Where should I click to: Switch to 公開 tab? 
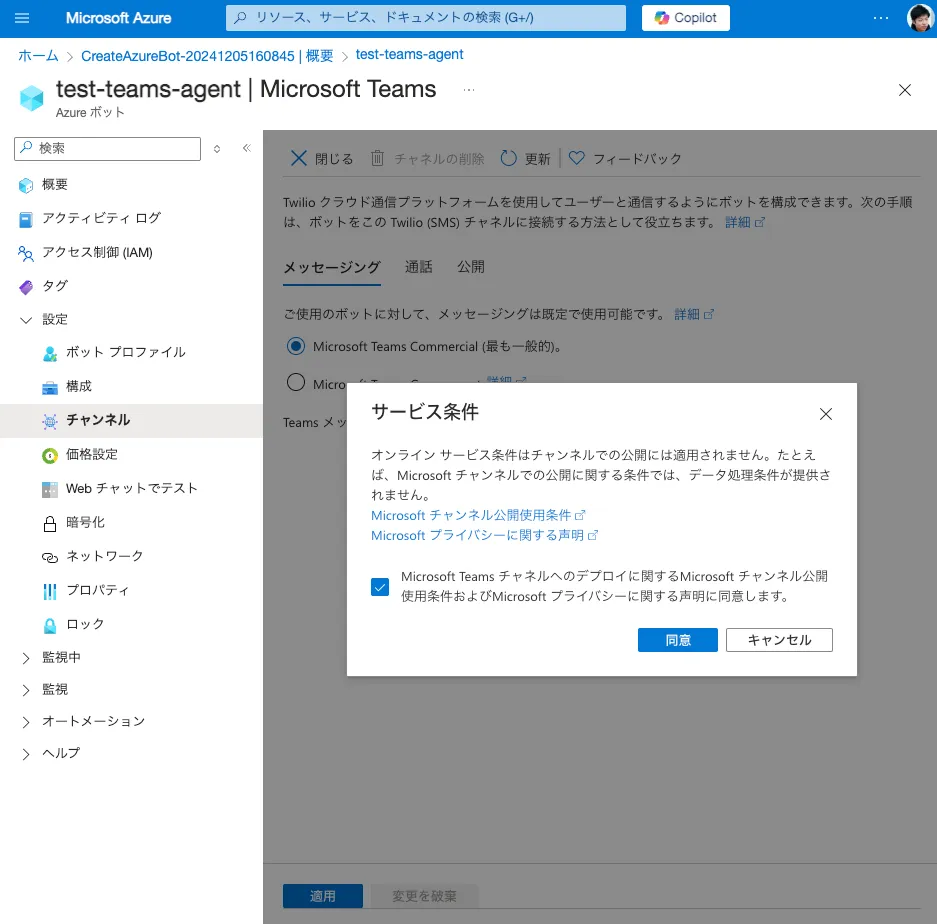(x=471, y=267)
